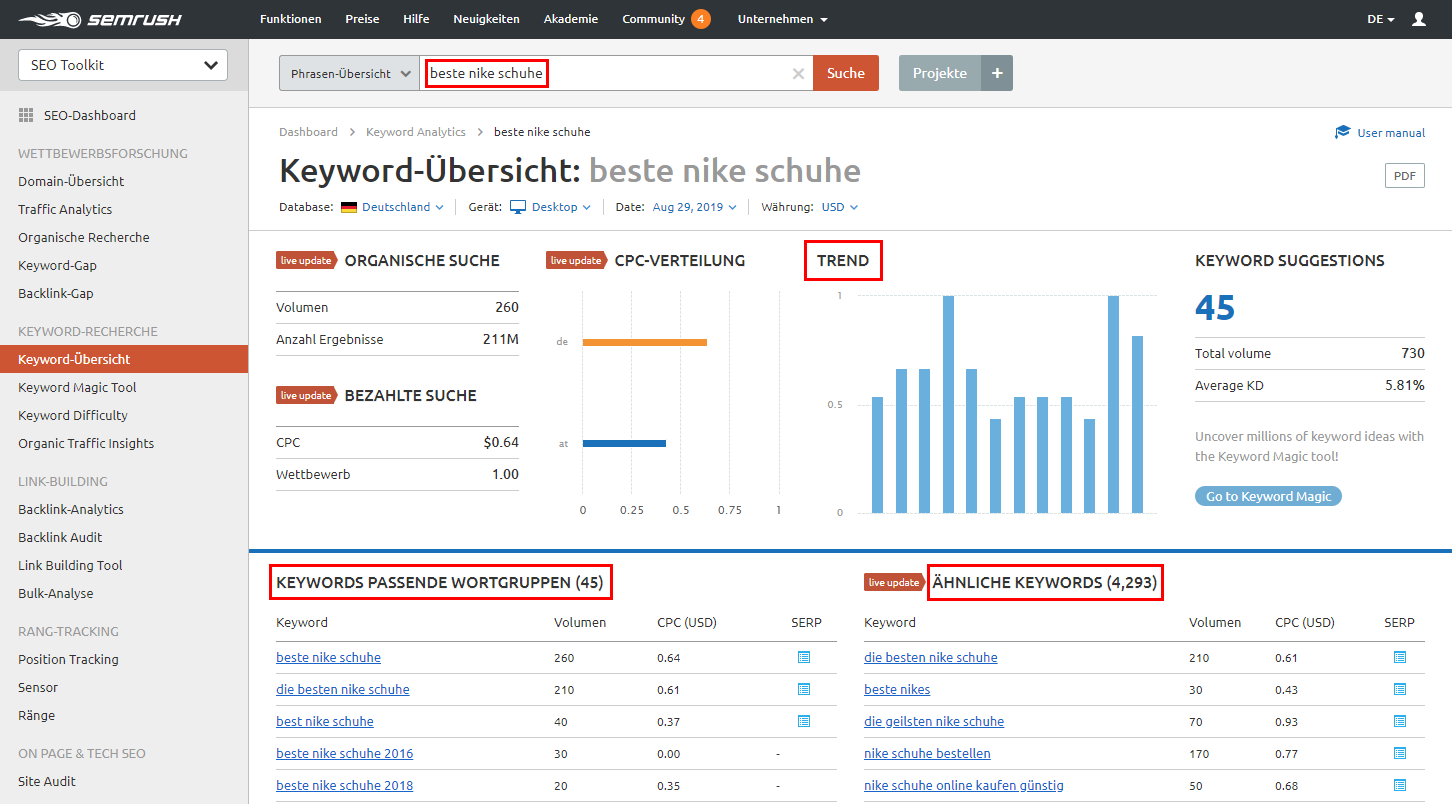Click live update badge at Bezahlte Suche
1452x804 pixels.
pyautogui.click(x=307, y=396)
